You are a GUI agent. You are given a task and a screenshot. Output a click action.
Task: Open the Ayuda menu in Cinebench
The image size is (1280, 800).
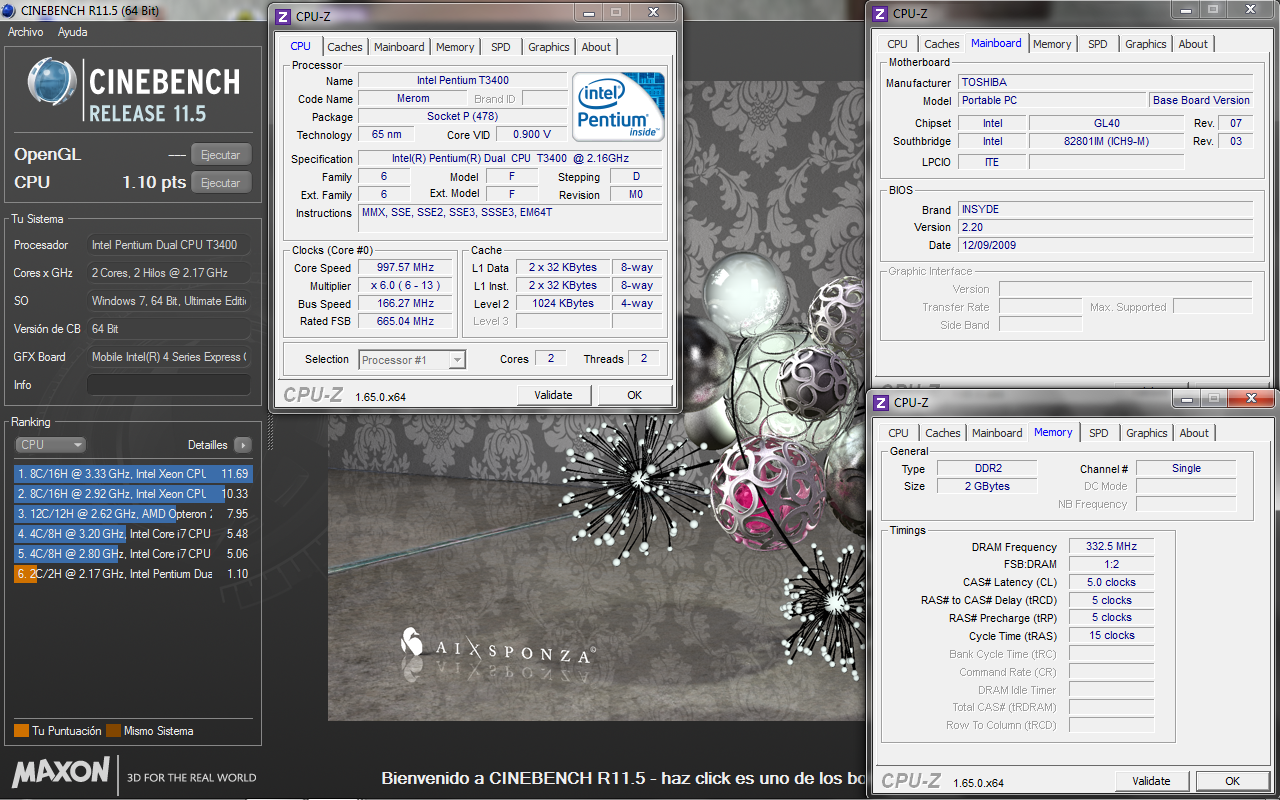(72, 32)
